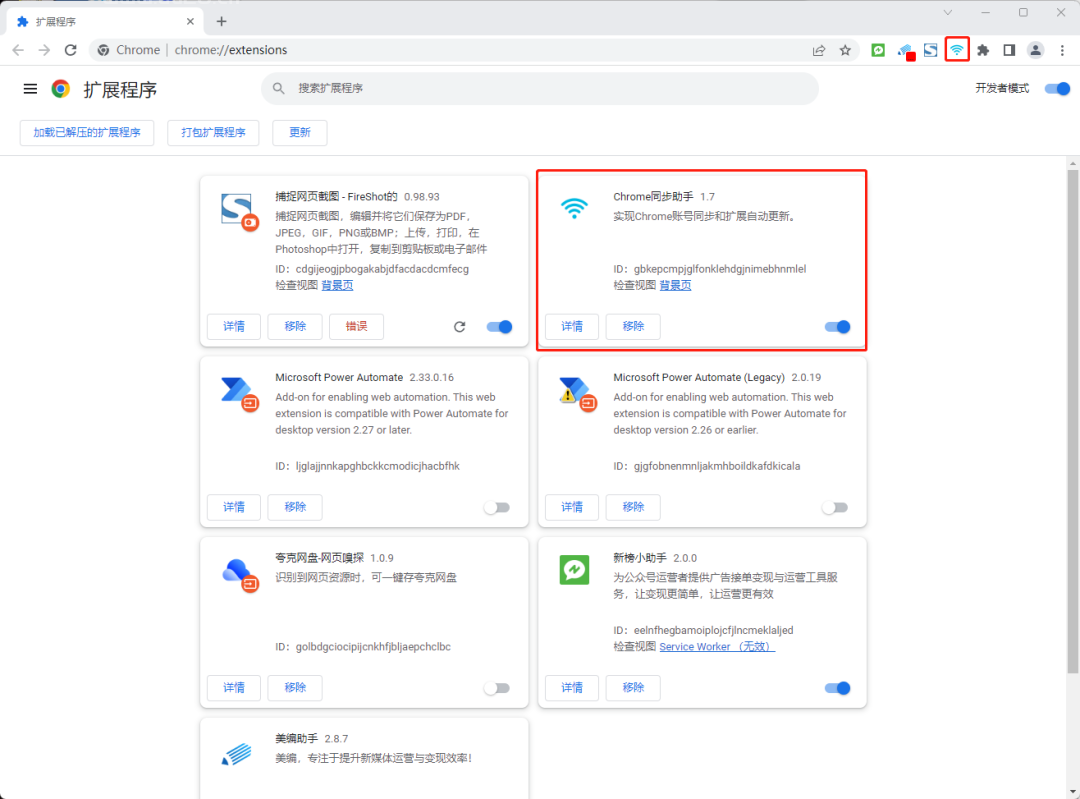Viewport: 1080px width, 799px height.
Task: Disable the FireShot extension toggle
Action: coord(499,326)
